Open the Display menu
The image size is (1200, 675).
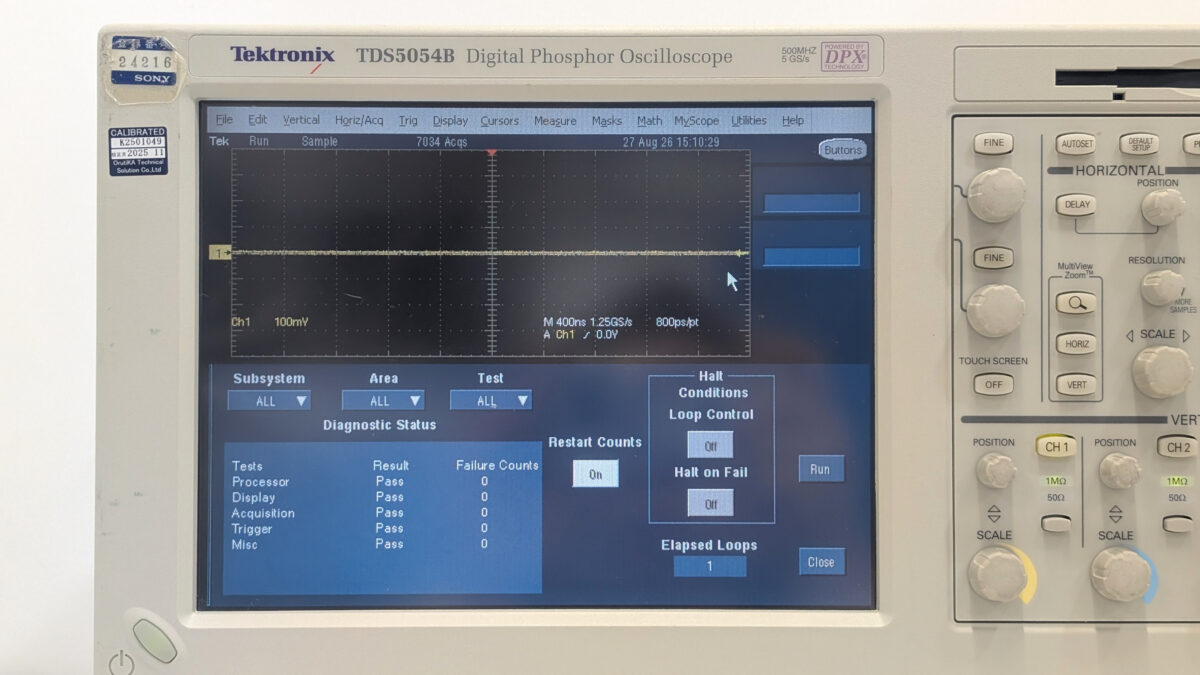click(x=450, y=120)
